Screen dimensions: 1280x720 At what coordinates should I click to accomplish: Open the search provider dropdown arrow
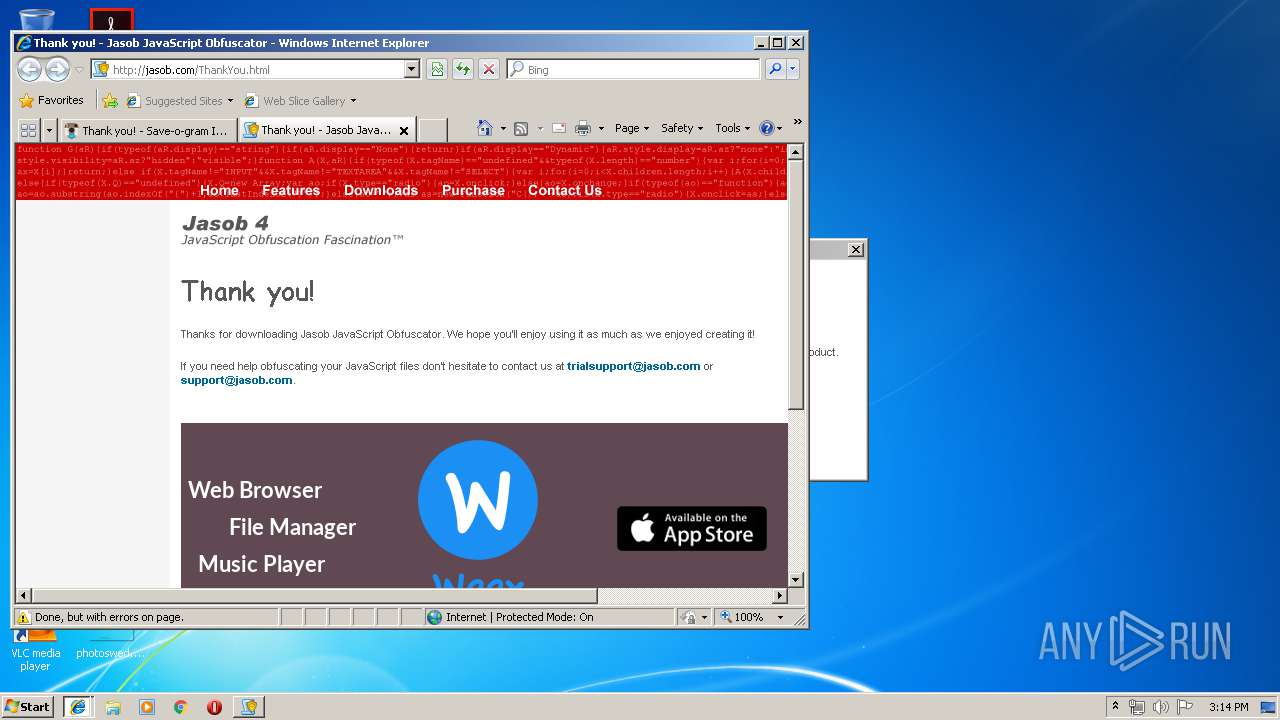pyautogui.click(x=793, y=69)
